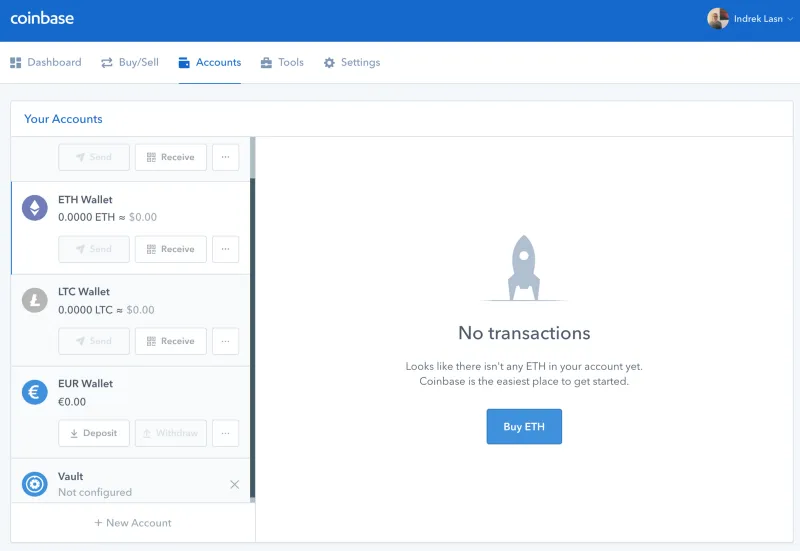Click the No transactions heading
This screenshot has height=551, width=800.
[x=524, y=333]
